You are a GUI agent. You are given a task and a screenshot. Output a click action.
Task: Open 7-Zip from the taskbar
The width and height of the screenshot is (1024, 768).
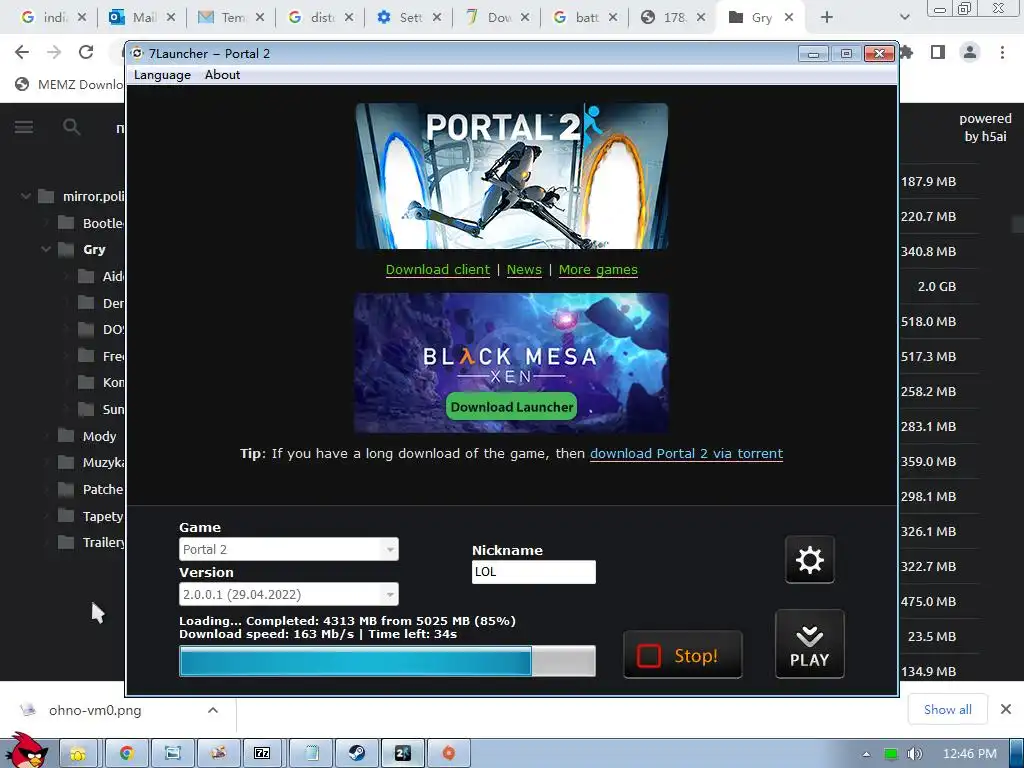tap(262, 754)
